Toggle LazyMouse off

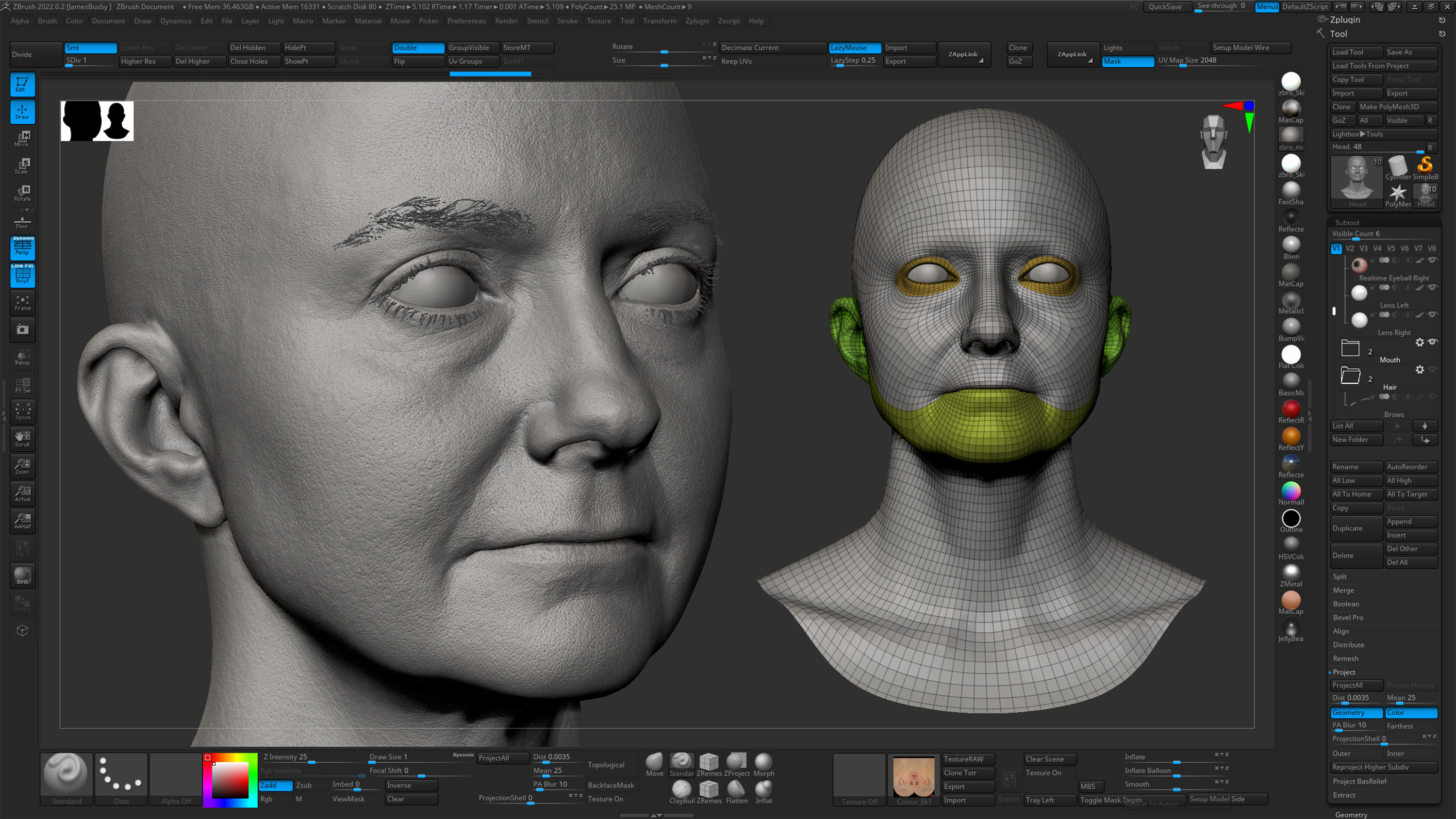click(854, 48)
